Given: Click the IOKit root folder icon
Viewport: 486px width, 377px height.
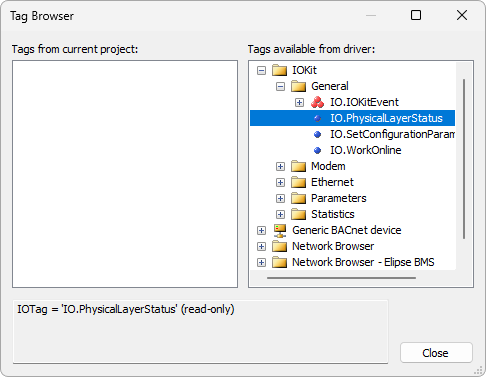Looking at the screenshot, I should coord(279,70).
